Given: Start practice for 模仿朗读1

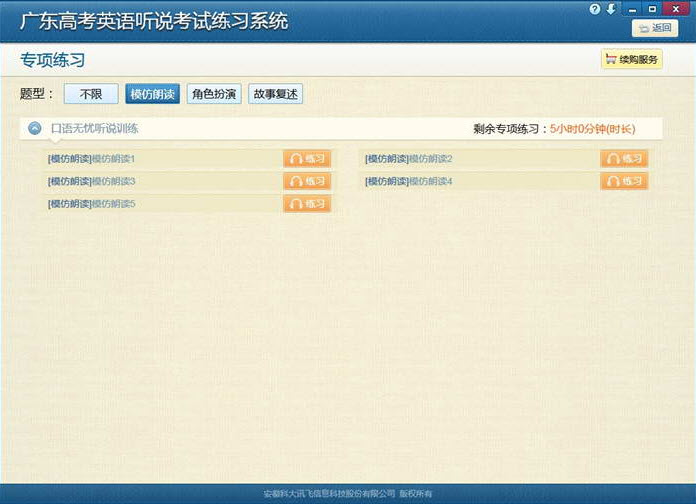Looking at the screenshot, I should click(307, 159).
